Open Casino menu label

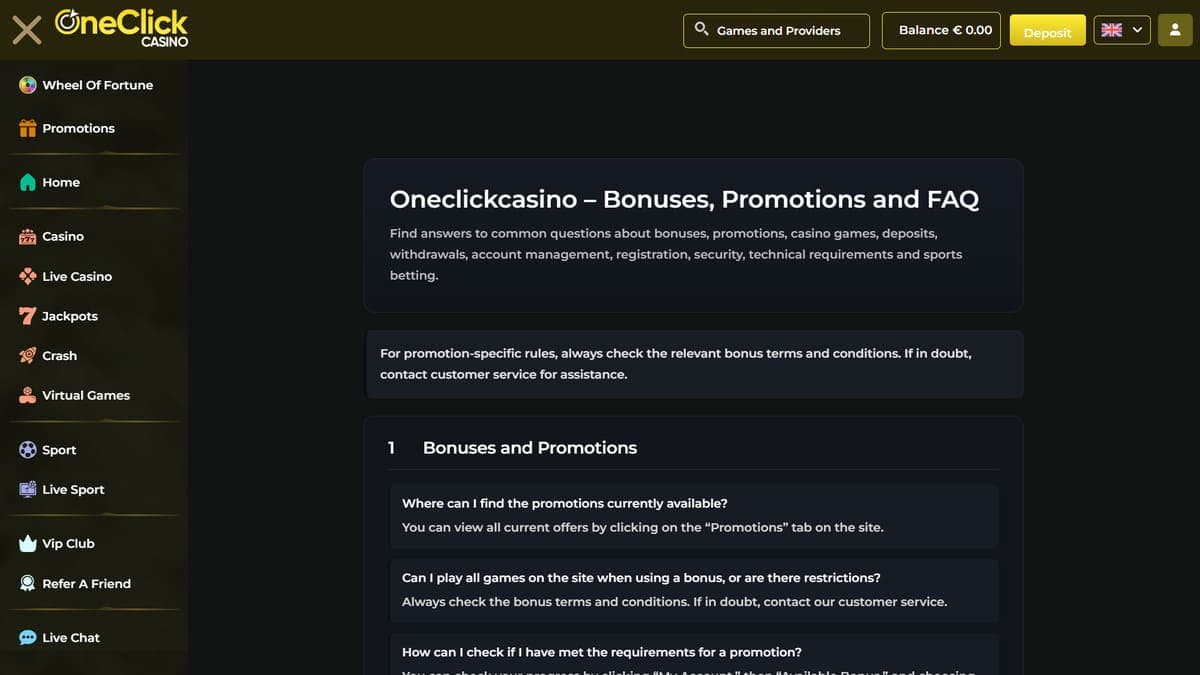click(x=63, y=236)
